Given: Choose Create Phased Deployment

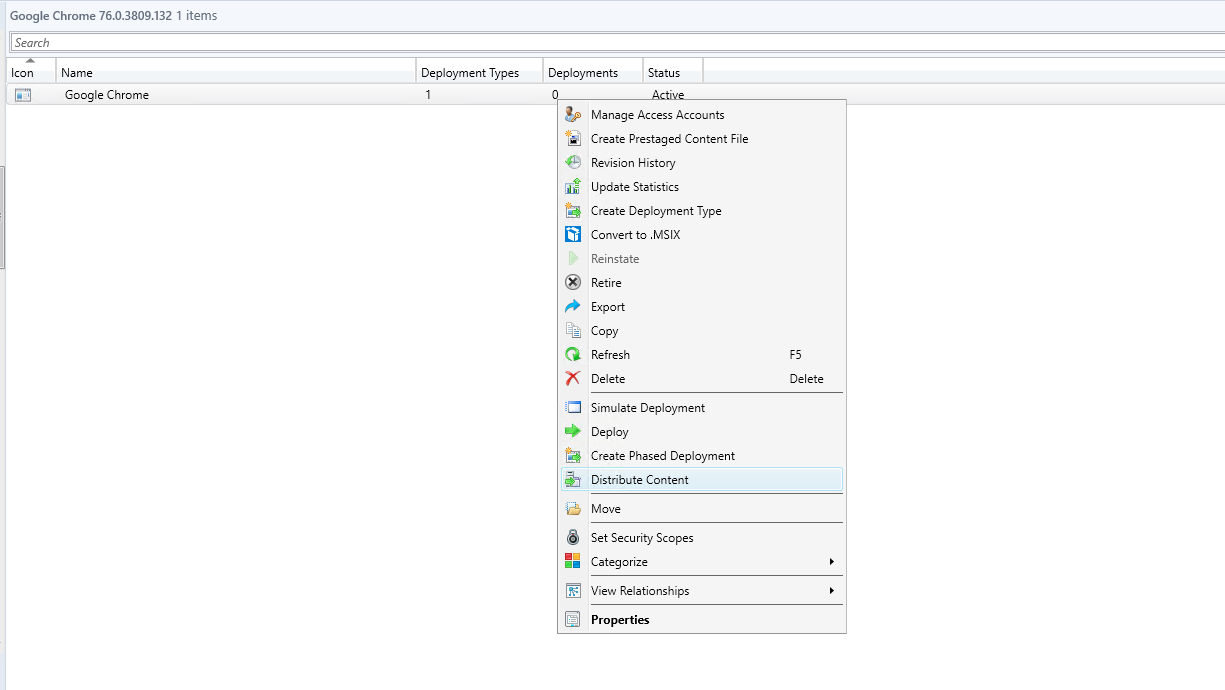Looking at the screenshot, I should (702, 456).
